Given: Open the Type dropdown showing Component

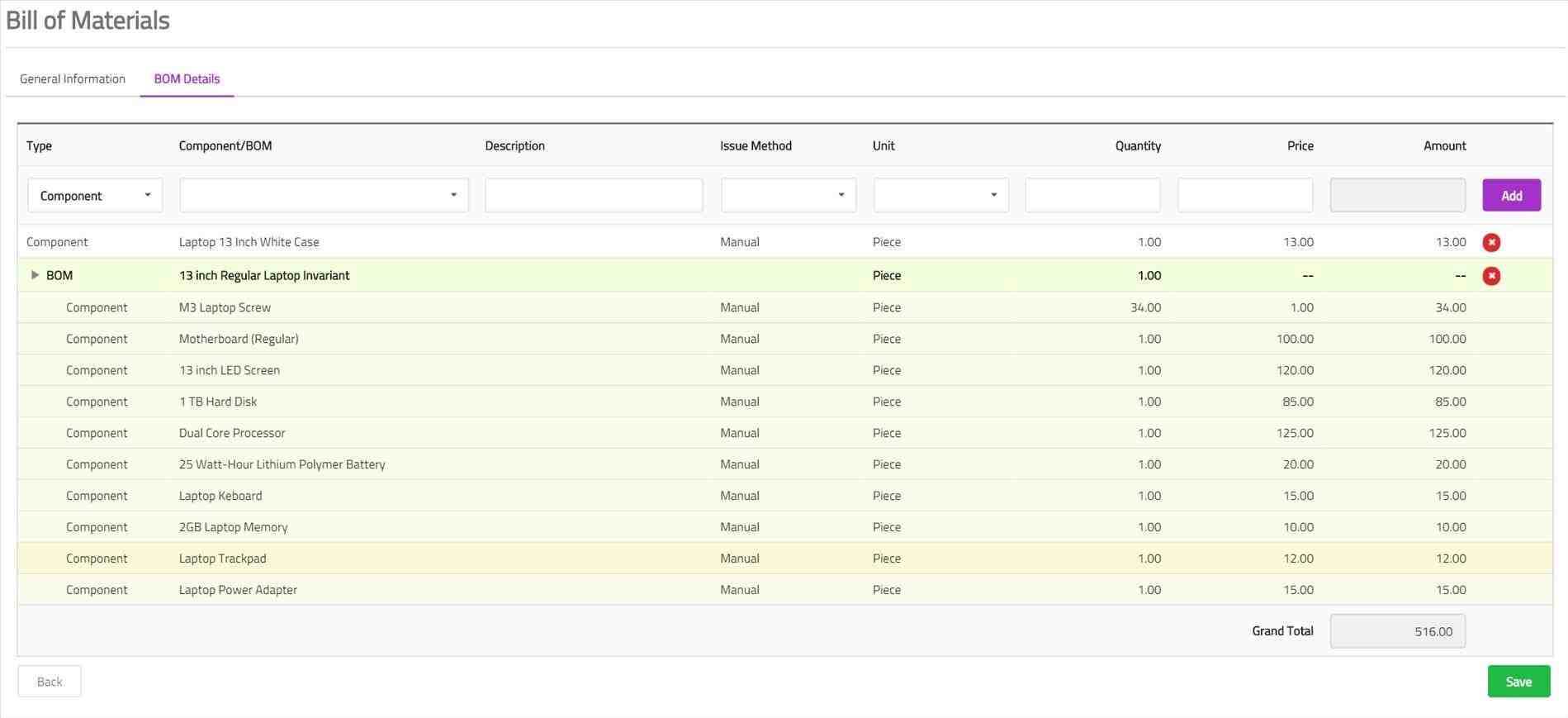Looking at the screenshot, I should pyautogui.click(x=95, y=196).
